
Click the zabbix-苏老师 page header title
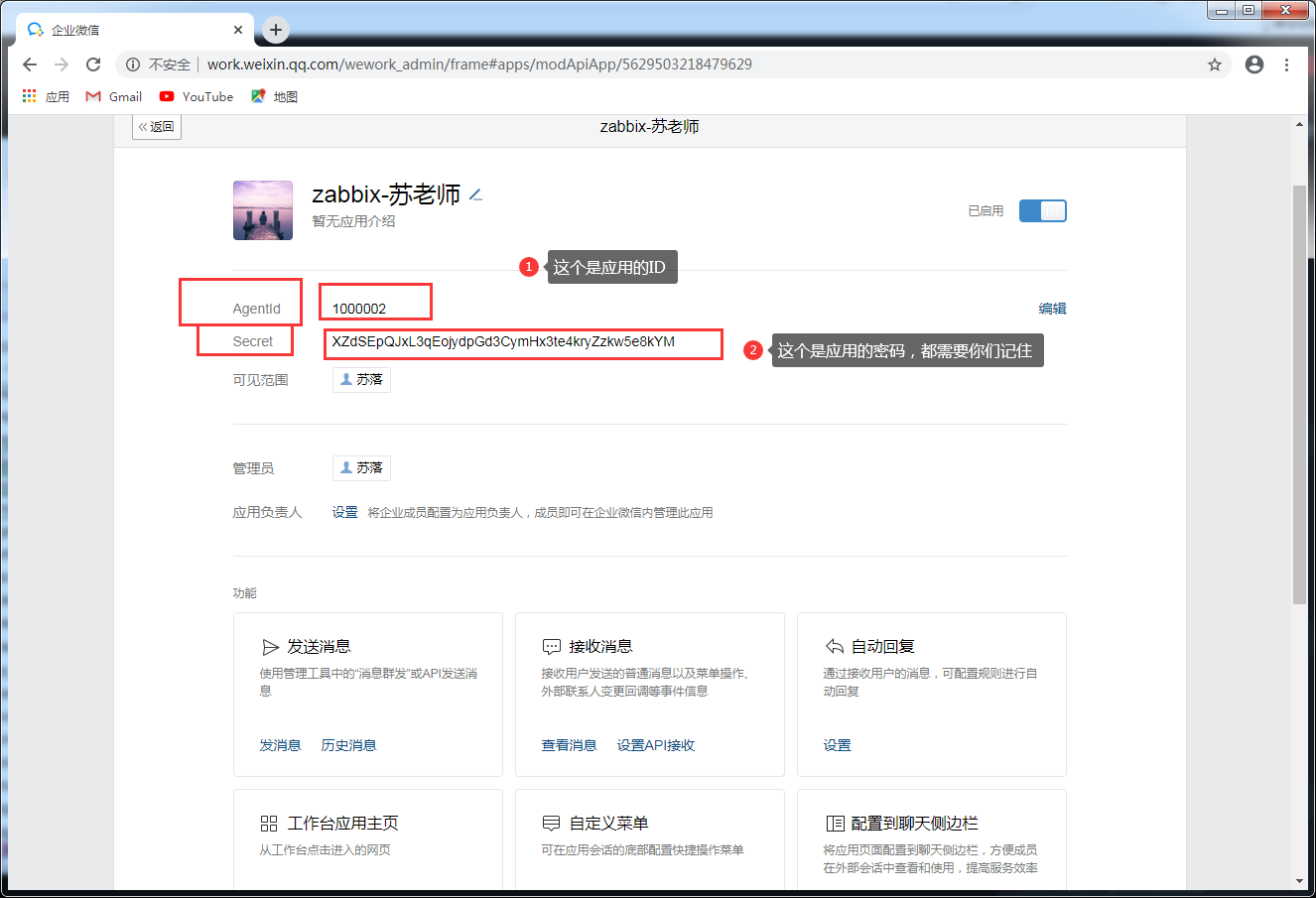click(x=650, y=127)
